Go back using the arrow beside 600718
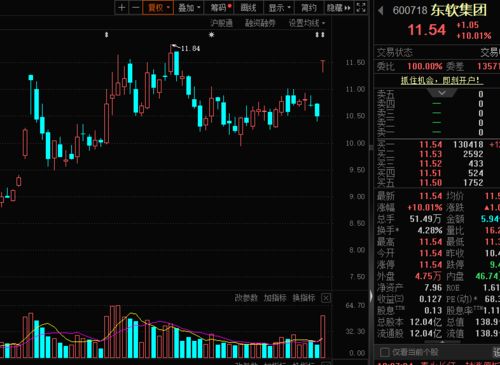 [x=381, y=11]
